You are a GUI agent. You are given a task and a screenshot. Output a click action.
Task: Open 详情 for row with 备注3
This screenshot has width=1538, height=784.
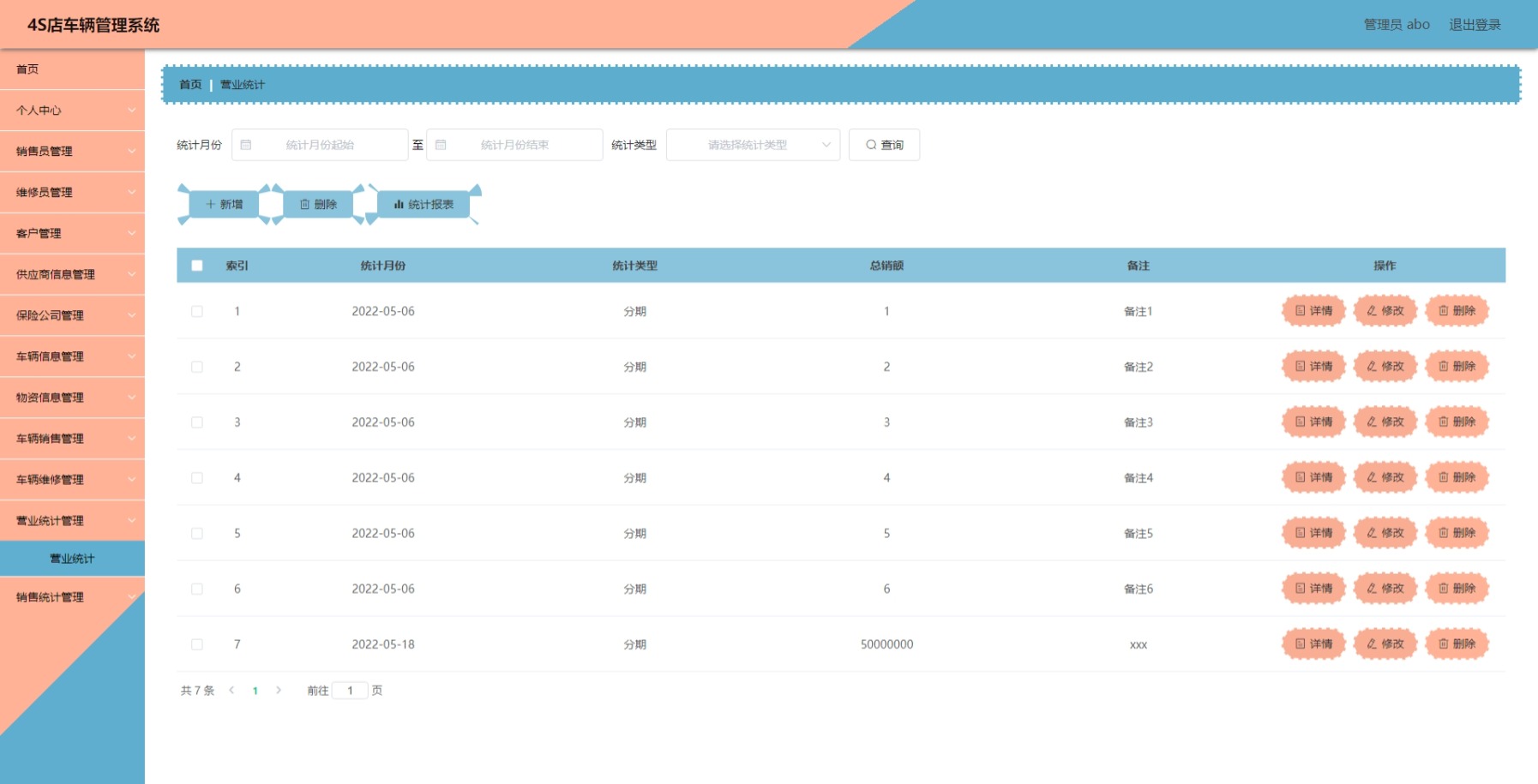1313,422
